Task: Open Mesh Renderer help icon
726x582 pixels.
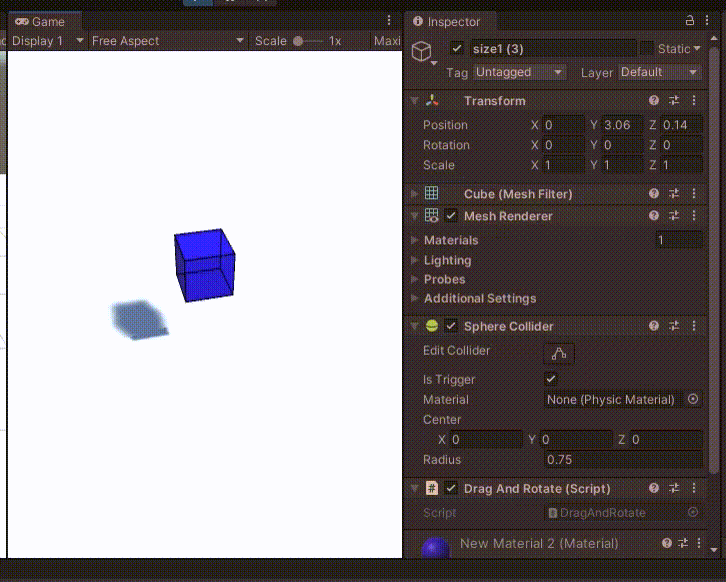Action: tap(654, 215)
